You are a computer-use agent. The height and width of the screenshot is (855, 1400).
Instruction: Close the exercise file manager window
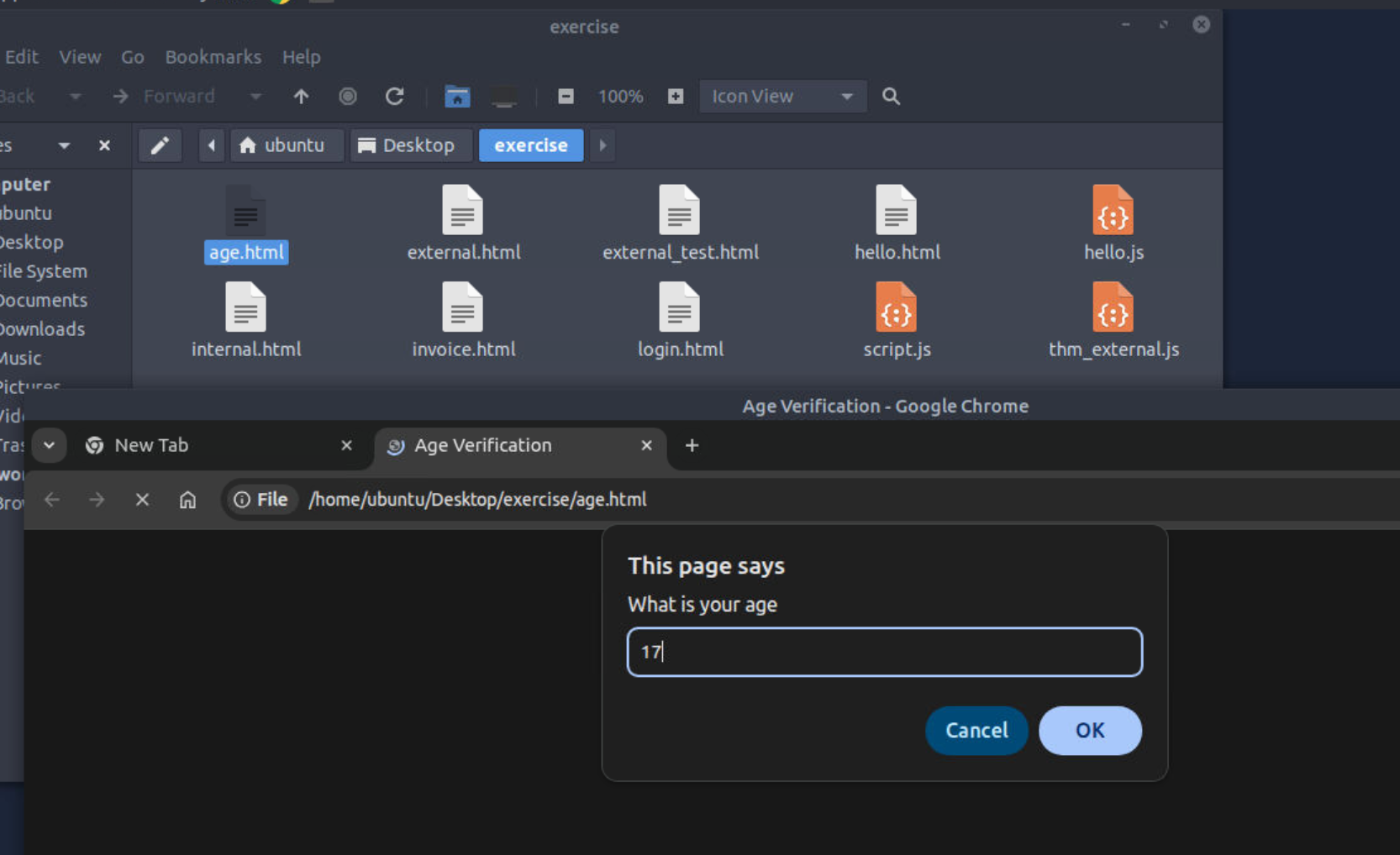1202,24
